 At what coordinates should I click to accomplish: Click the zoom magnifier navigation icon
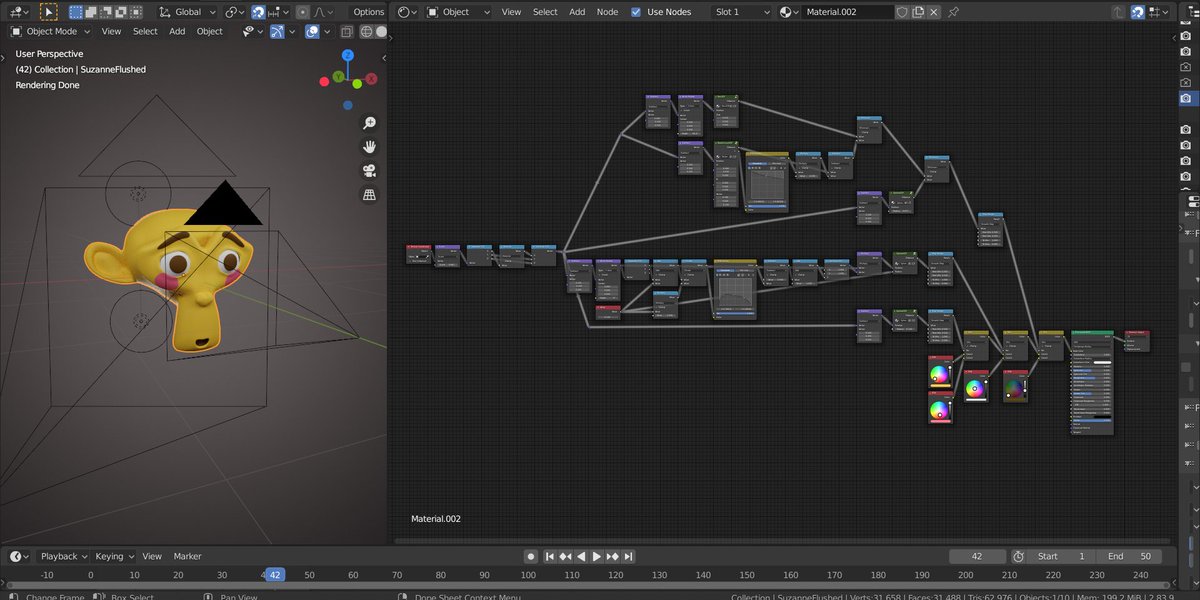(369, 123)
